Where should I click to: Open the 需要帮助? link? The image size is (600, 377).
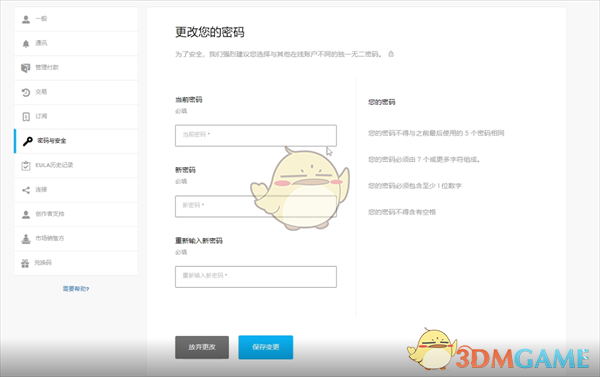click(x=76, y=289)
